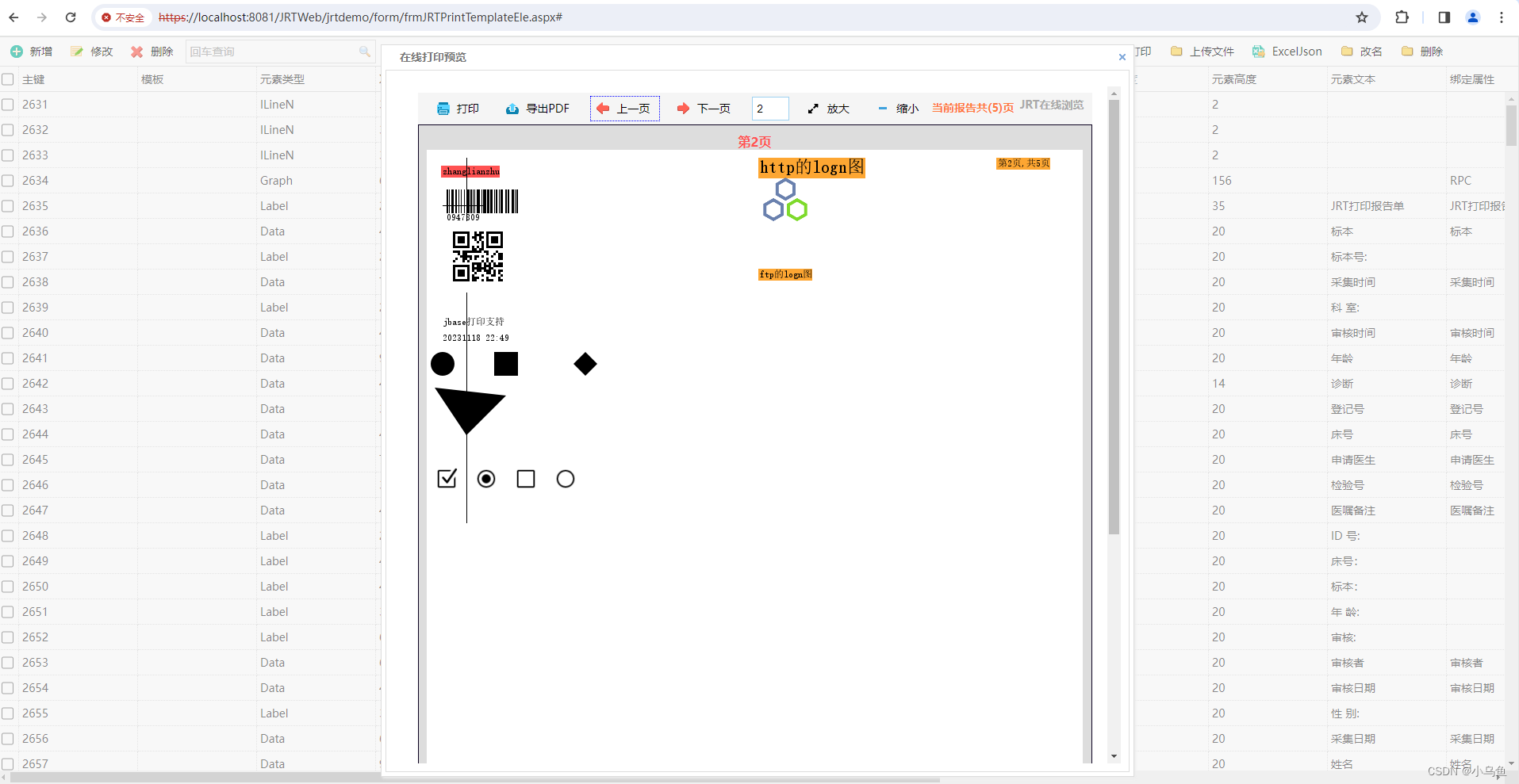Screen dimensions: 1519x784
Task: Bookmark this page with star icon
Action: (1362, 17)
